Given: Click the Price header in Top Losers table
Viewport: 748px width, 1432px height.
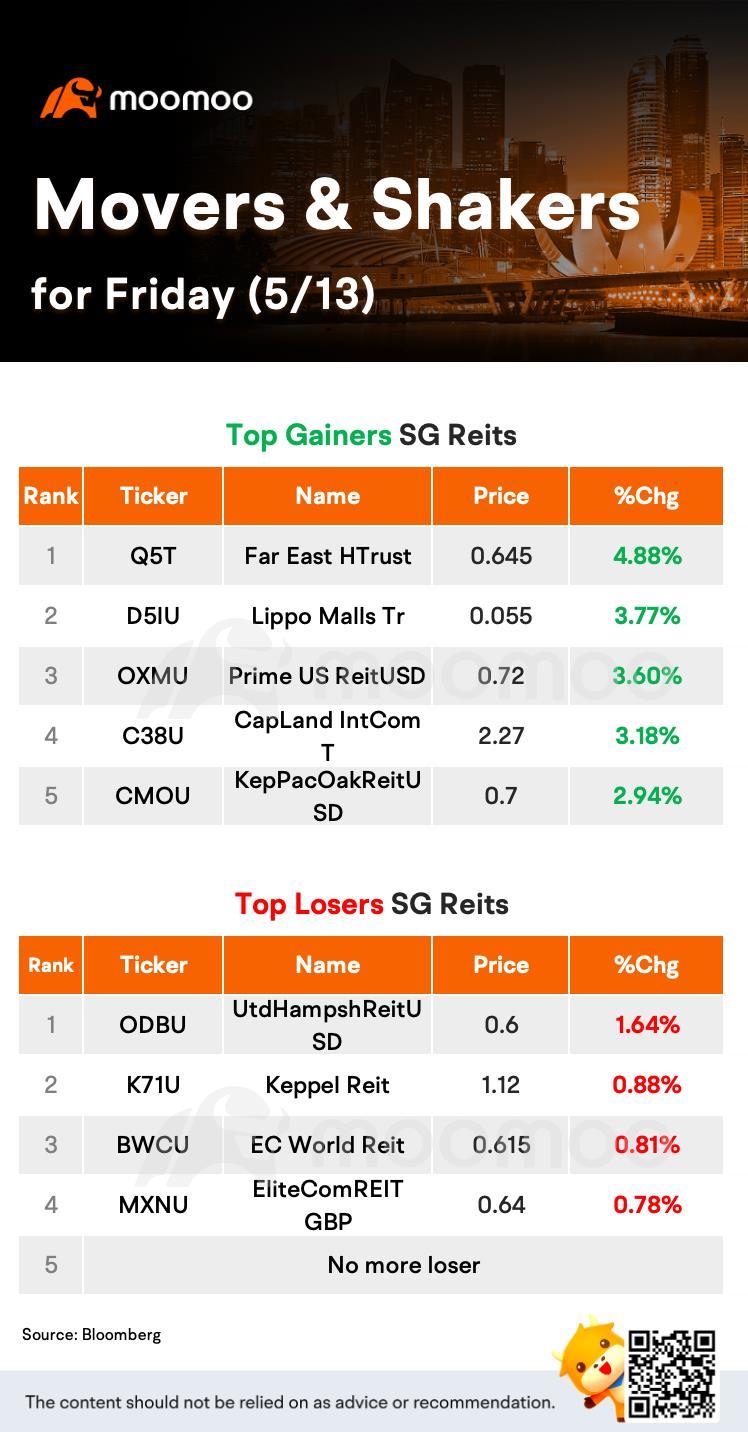Looking at the screenshot, I should pos(501,965).
